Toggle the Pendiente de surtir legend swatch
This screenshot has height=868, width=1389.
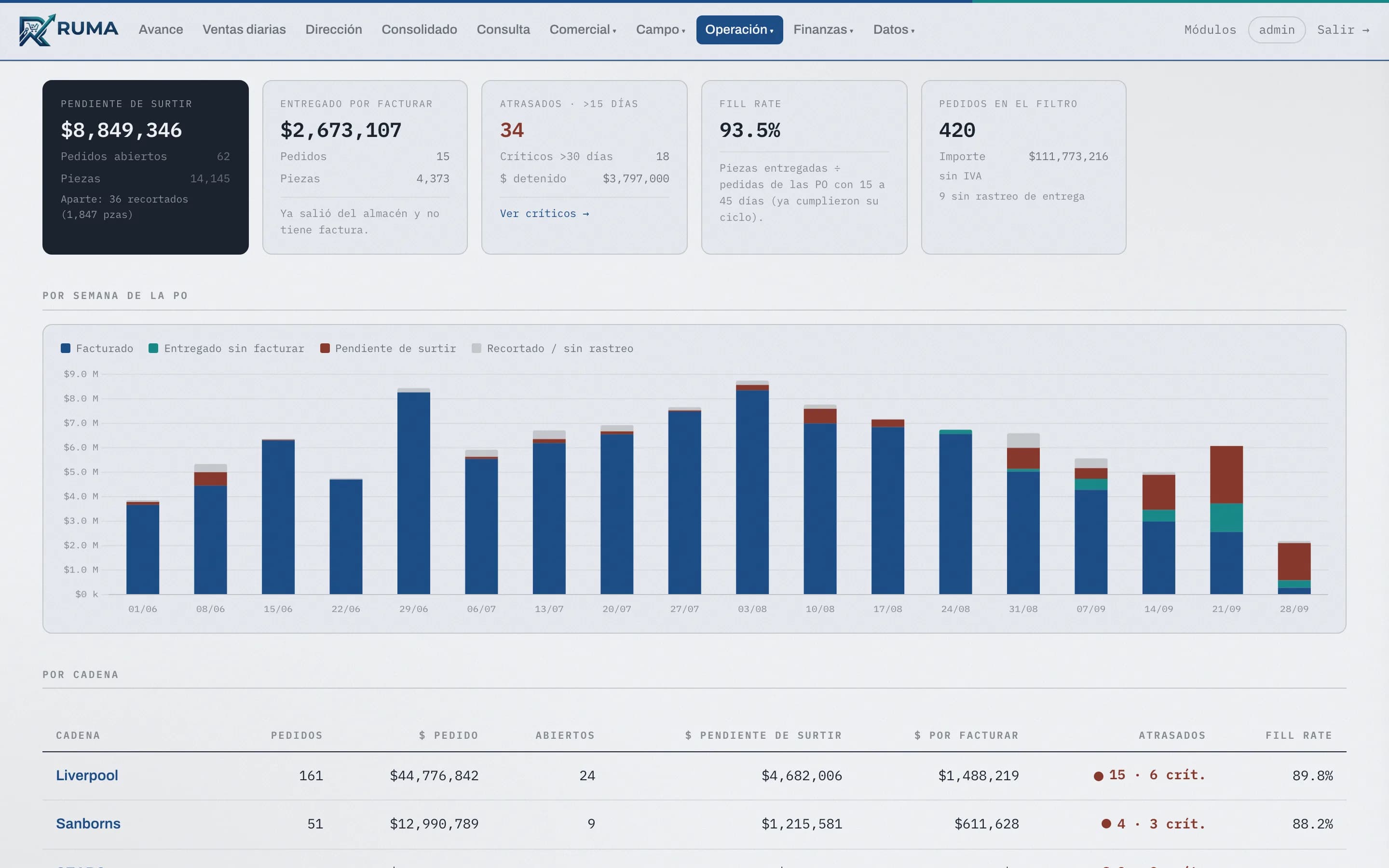tap(325, 349)
